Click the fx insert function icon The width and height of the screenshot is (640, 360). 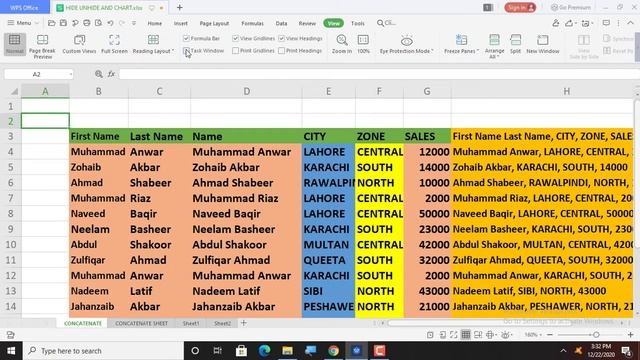click(111, 74)
